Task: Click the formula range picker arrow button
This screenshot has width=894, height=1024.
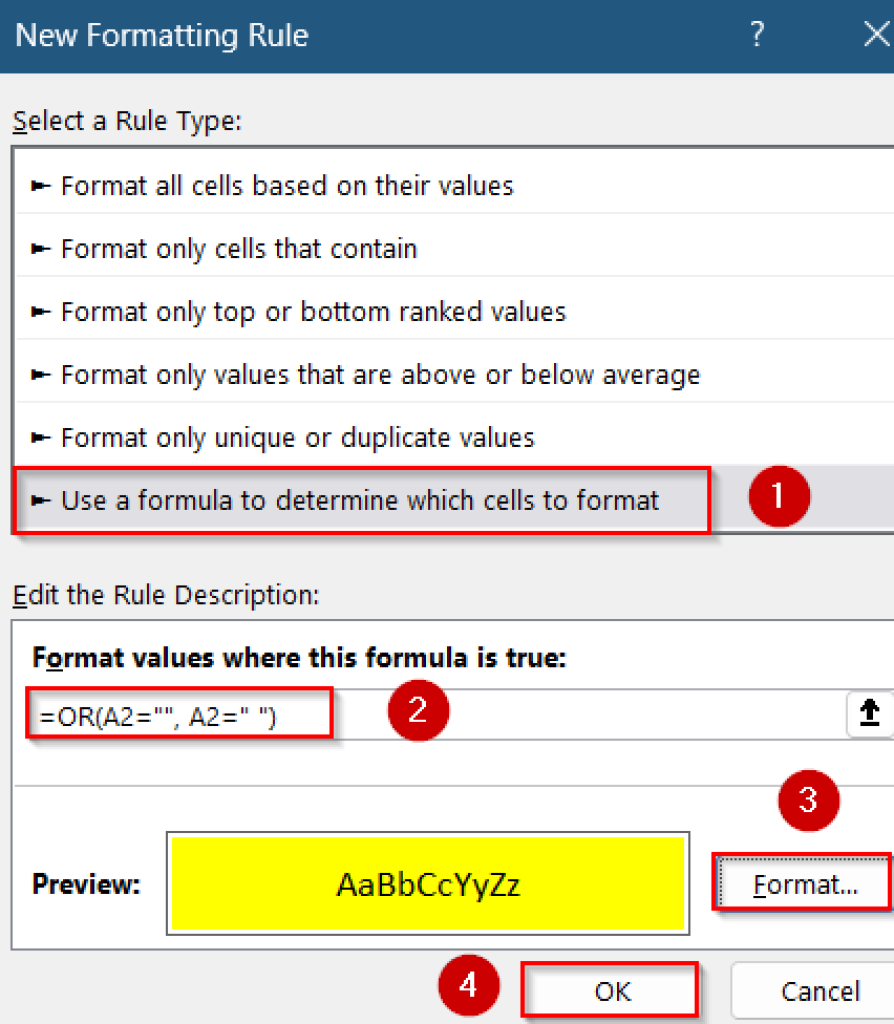Action: coord(870,713)
